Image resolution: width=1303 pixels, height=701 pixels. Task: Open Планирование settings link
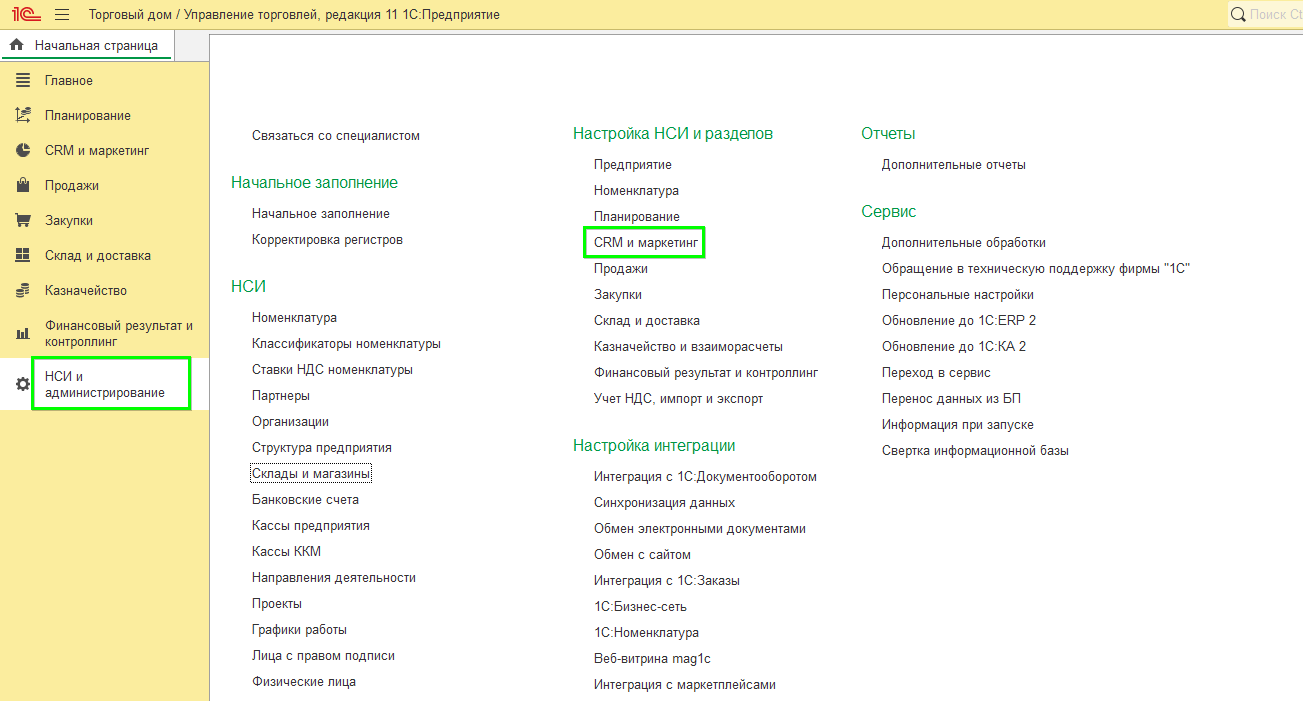pos(637,216)
